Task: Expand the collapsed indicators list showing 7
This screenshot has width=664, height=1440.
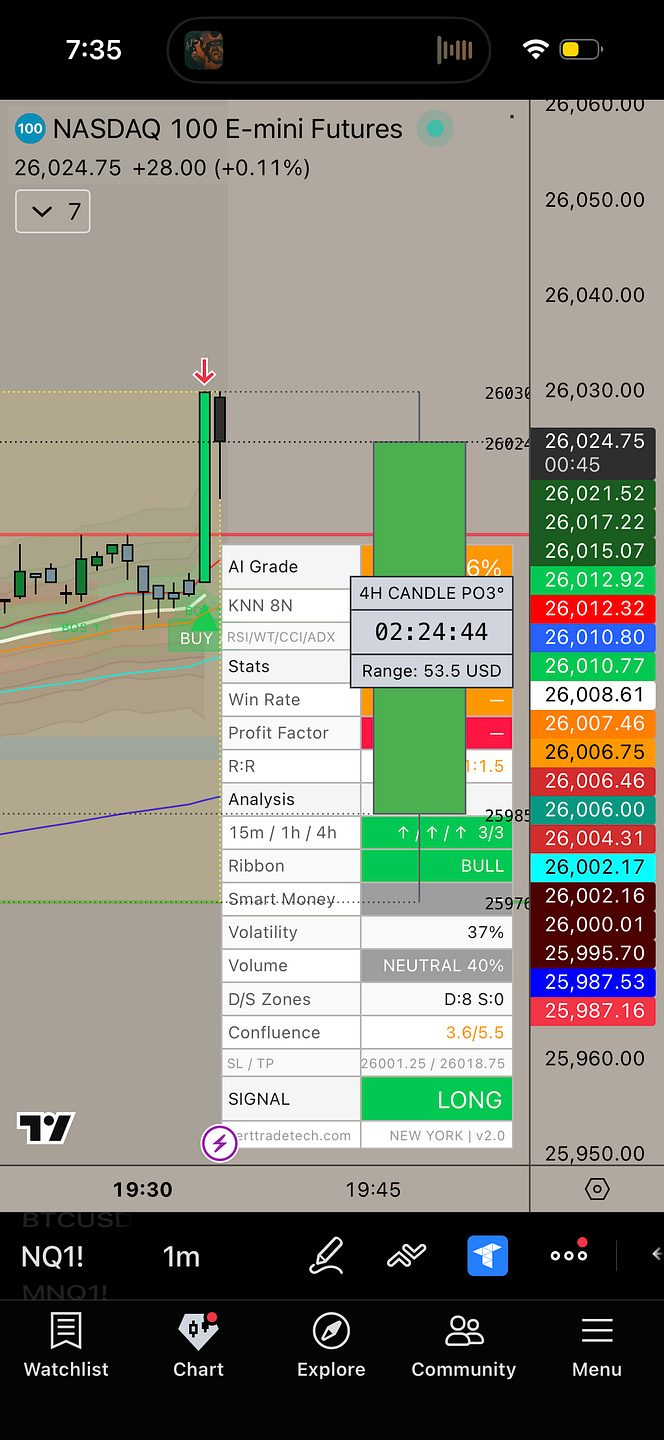Action: click(x=53, y=211)
